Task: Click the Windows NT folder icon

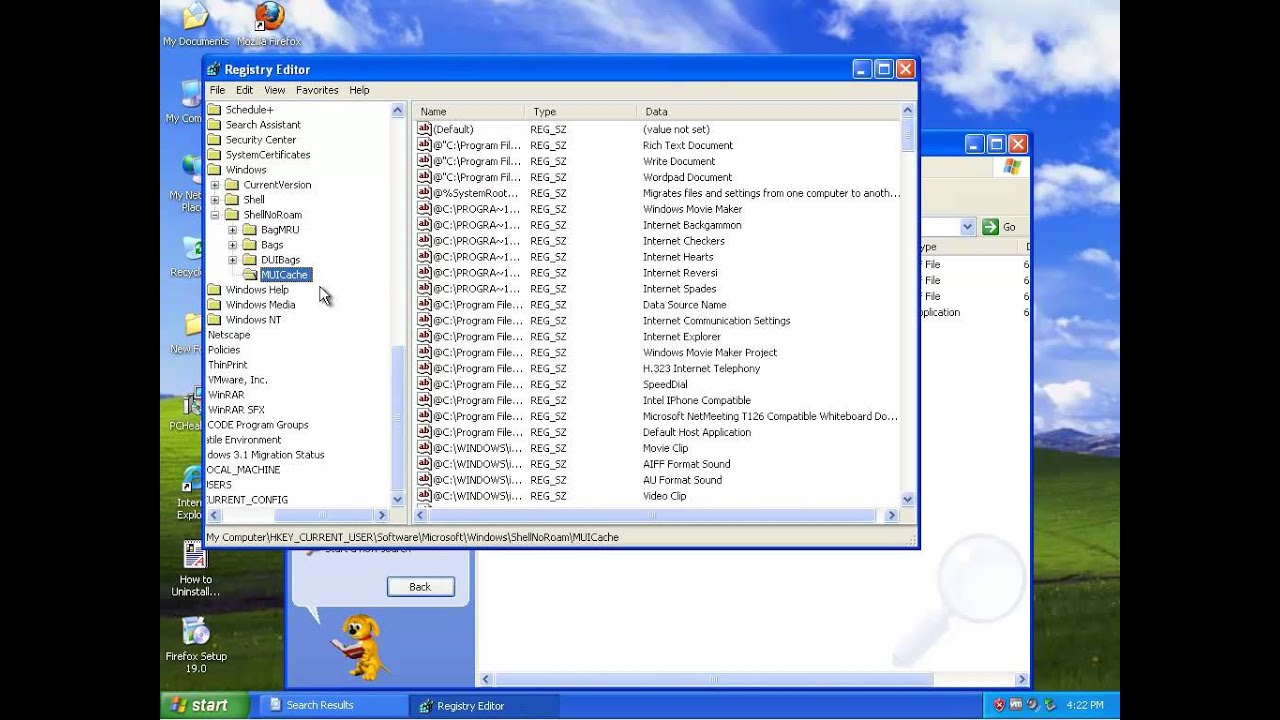Action: tap(214, 320)
